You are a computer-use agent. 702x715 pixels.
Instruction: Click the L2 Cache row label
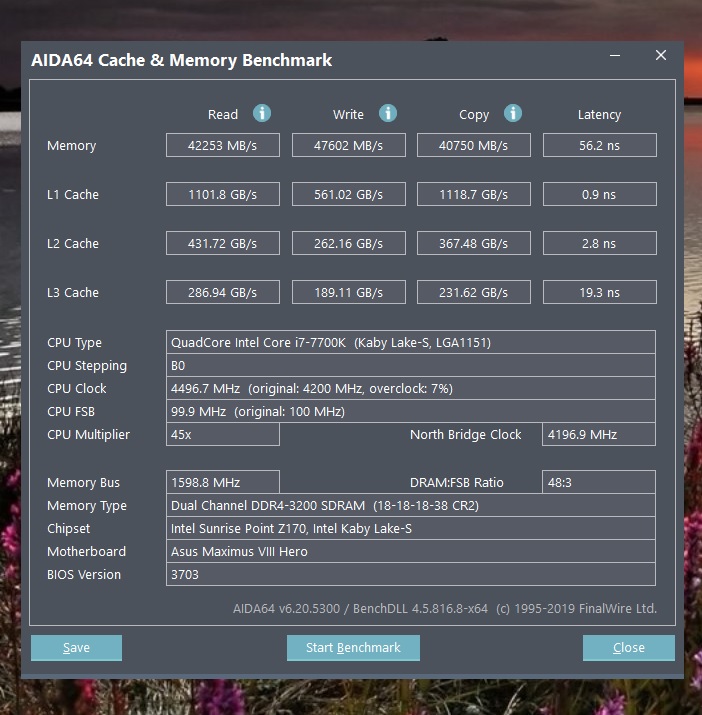click(73, 243)
